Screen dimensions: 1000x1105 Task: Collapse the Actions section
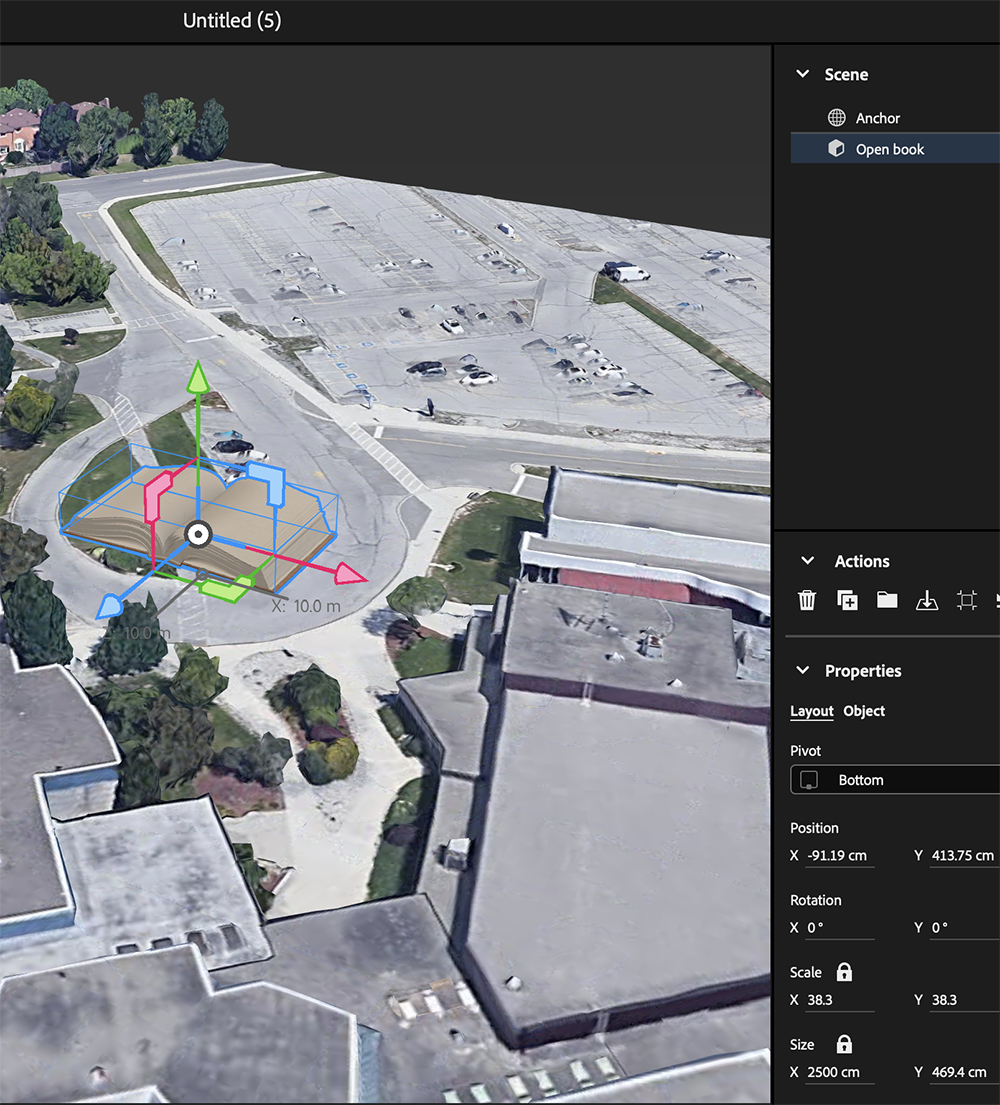807,561
